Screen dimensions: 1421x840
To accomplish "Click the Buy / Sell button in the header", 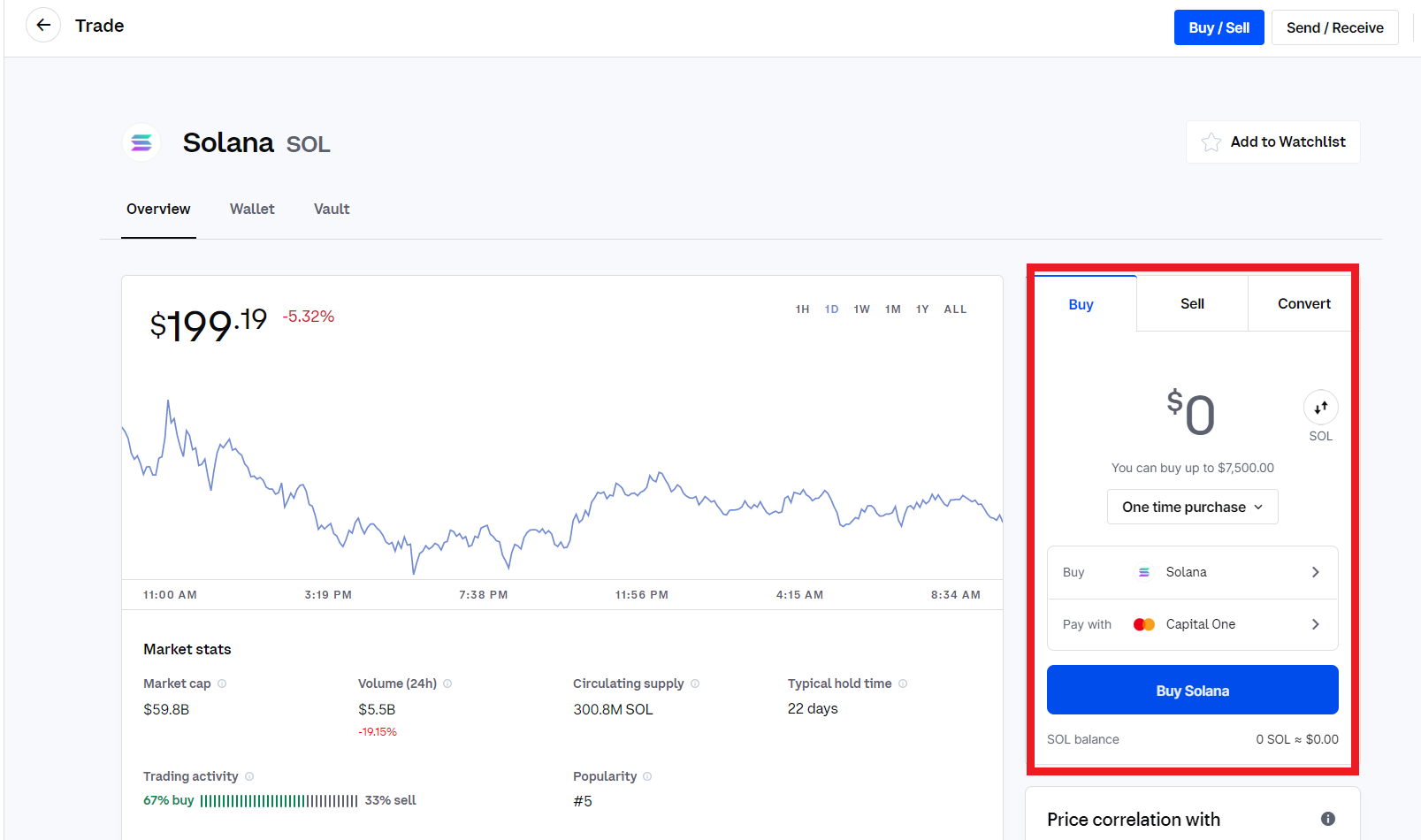I will tap(1219, 27).
